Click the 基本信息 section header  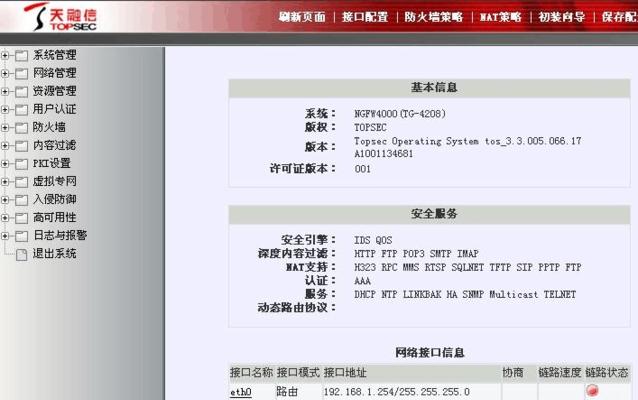pyautogui.click(x=429, y=87)
